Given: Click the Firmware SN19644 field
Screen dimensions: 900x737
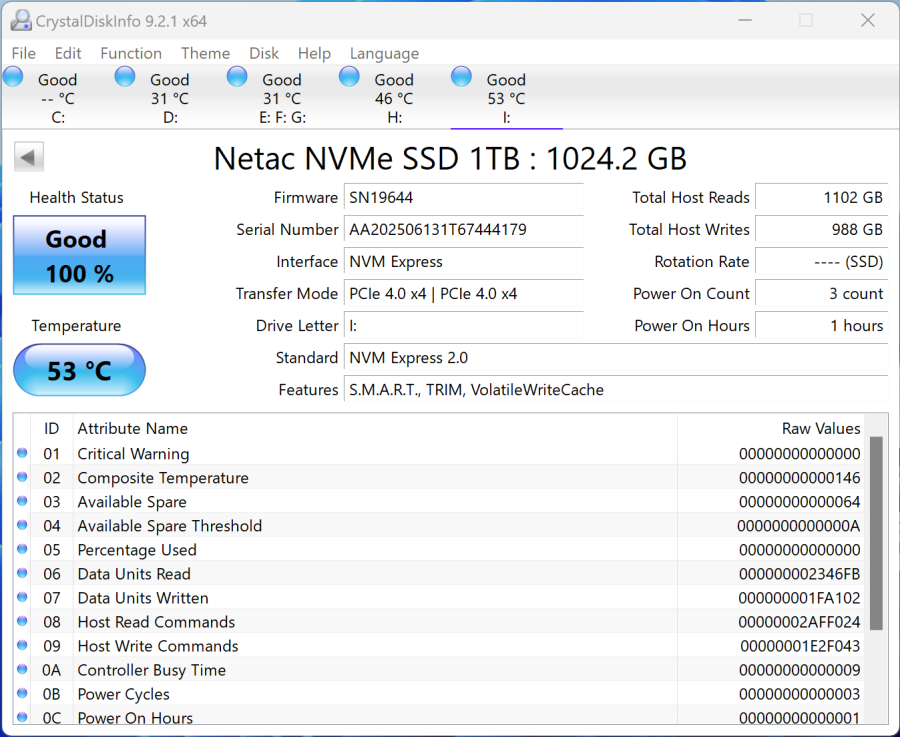Looking at the screenshot, I should click(x=463, y=198).
